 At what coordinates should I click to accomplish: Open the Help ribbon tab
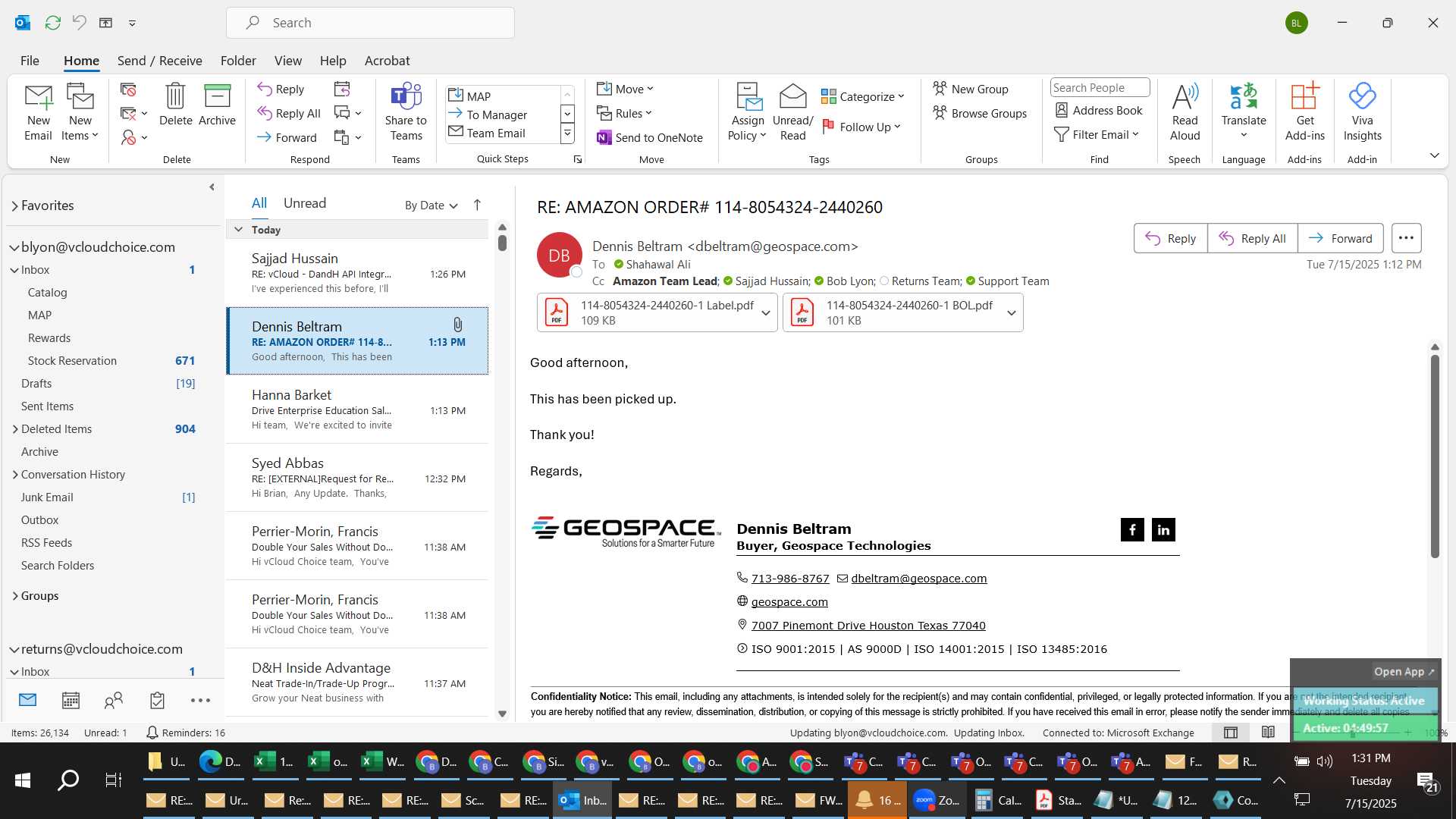point(333,61)
